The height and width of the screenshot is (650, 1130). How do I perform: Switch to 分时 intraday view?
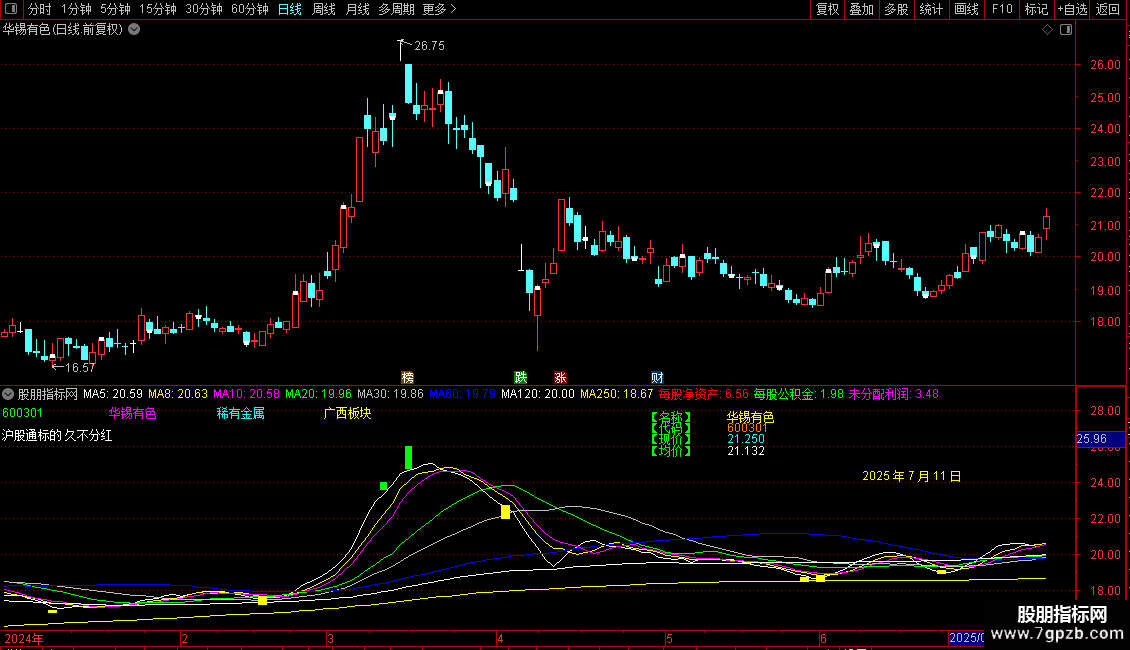40,10
